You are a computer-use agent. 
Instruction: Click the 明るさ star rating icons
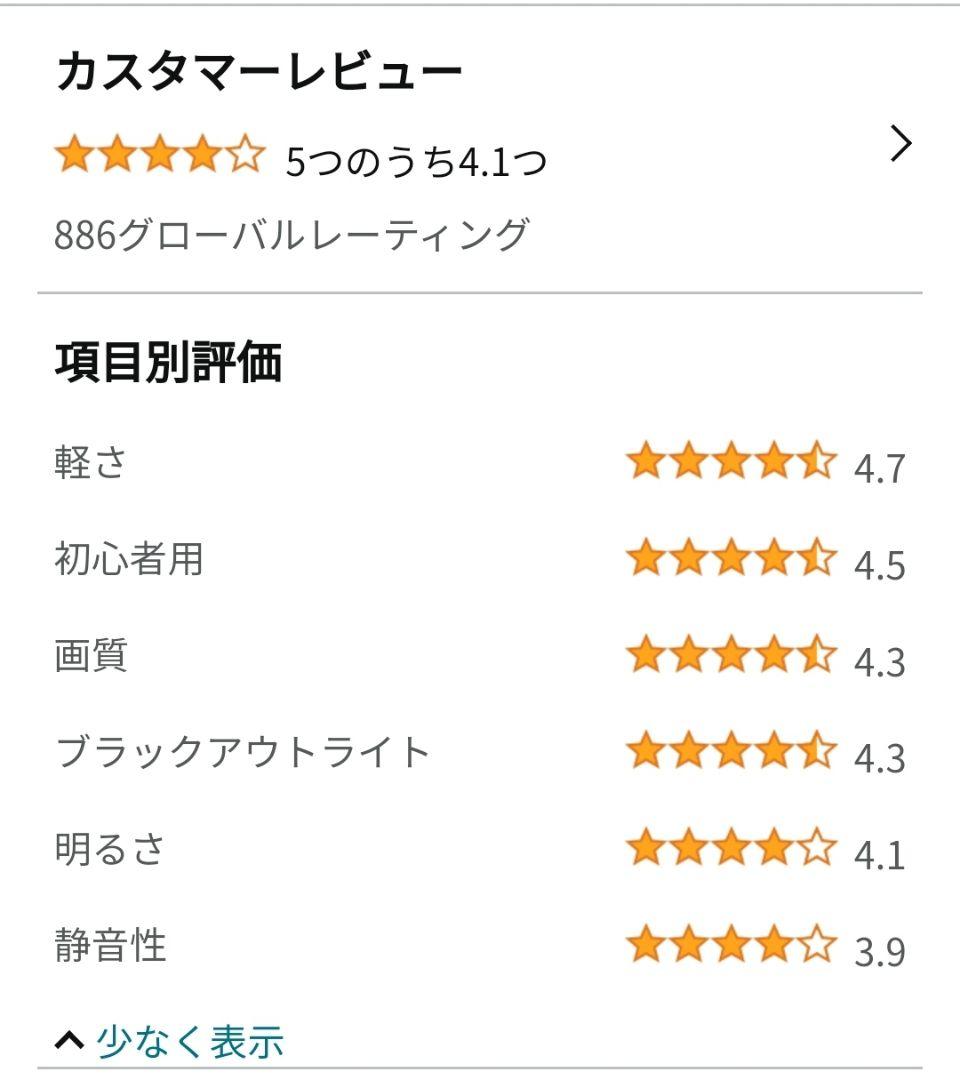pyautogui.click(x=731, y=850)
